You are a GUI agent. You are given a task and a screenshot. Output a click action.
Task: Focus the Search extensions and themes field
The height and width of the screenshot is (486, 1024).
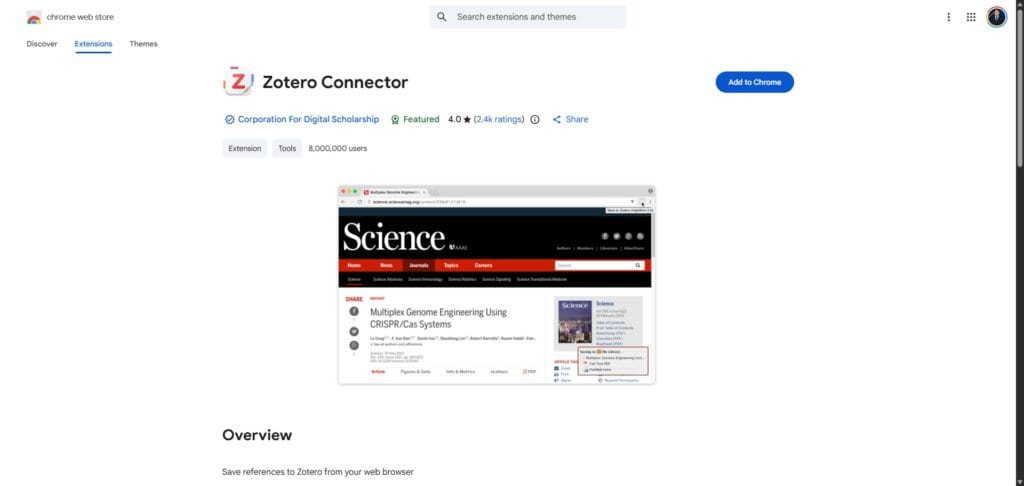click(x=528, y=17)
